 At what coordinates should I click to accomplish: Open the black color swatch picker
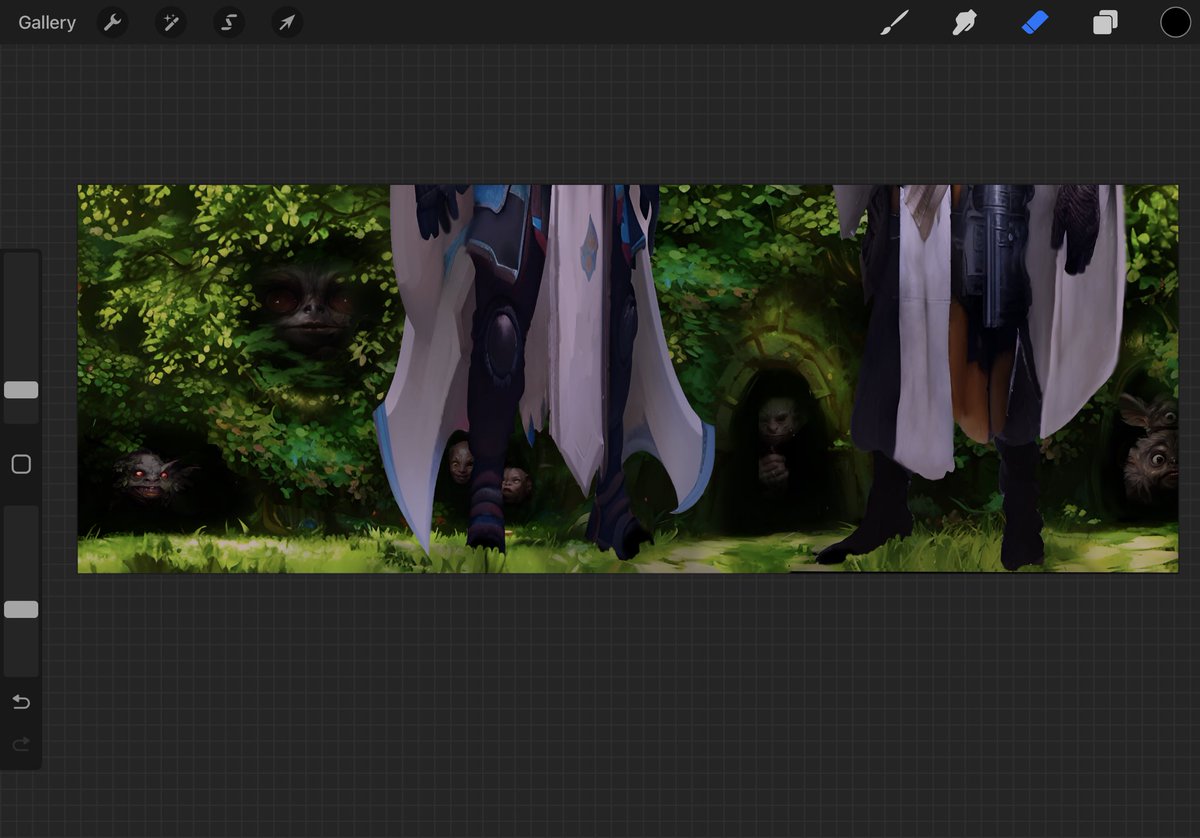tap(1175, 22)
